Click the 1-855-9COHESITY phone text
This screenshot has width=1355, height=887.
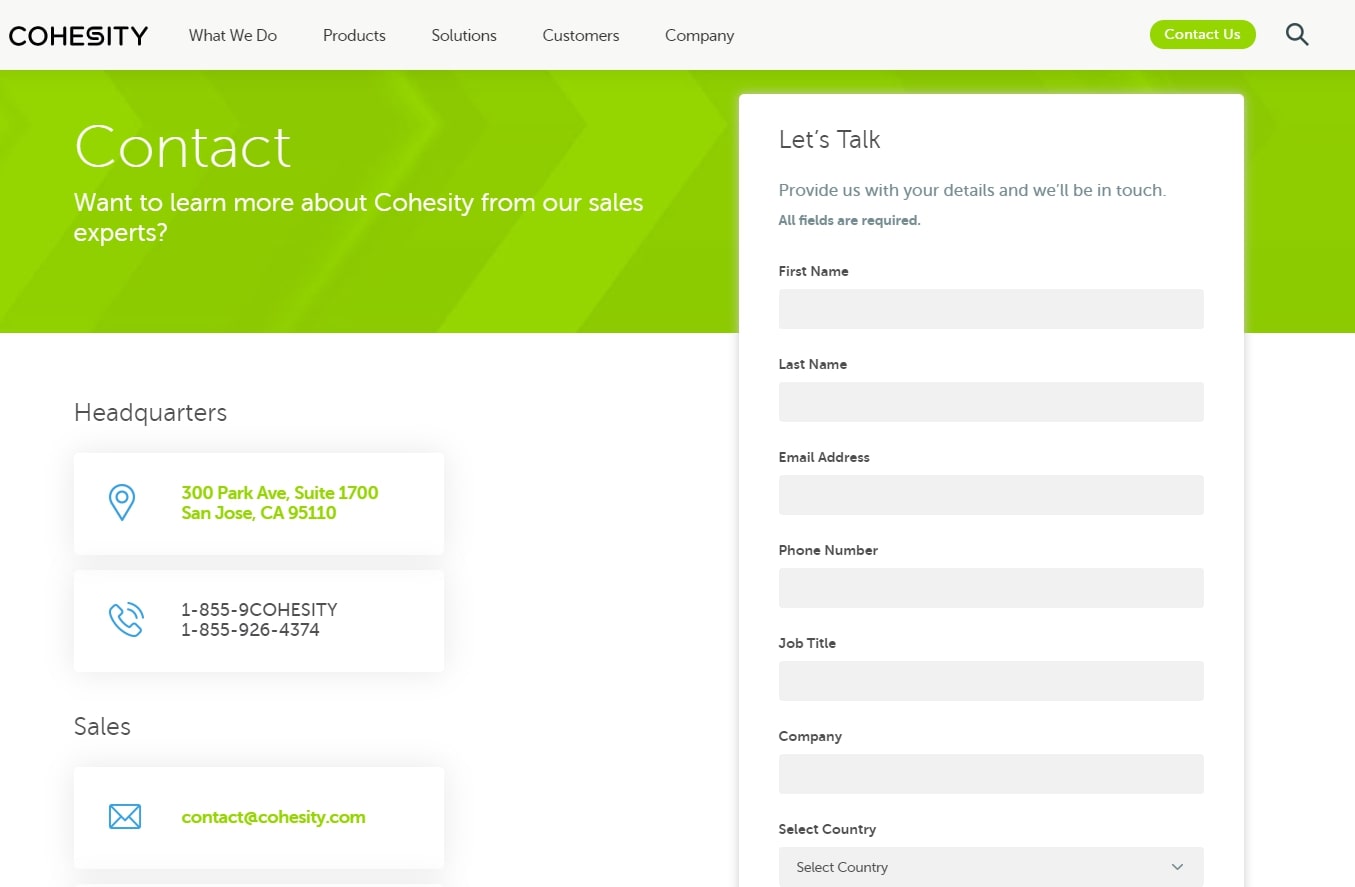[x=259, y=610]
